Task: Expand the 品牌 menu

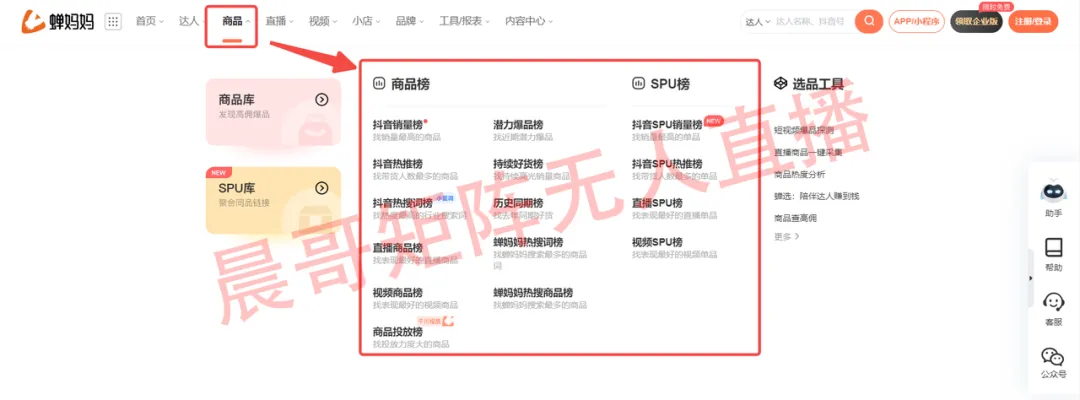Action: pyautogui.click(x=409, y=21)
